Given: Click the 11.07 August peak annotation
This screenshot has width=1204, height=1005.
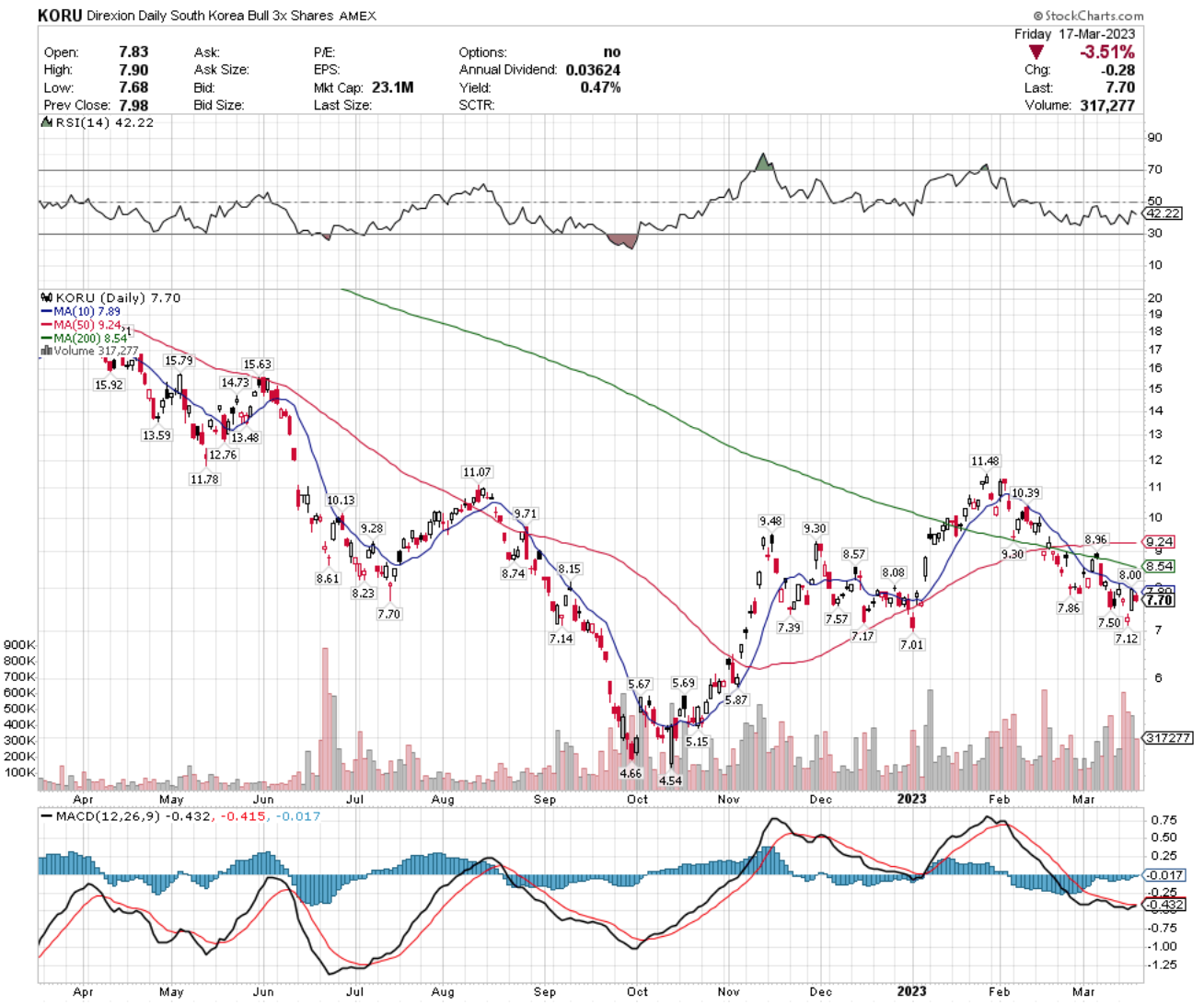Looking at the screenshot, I should [x=477, y=472].
